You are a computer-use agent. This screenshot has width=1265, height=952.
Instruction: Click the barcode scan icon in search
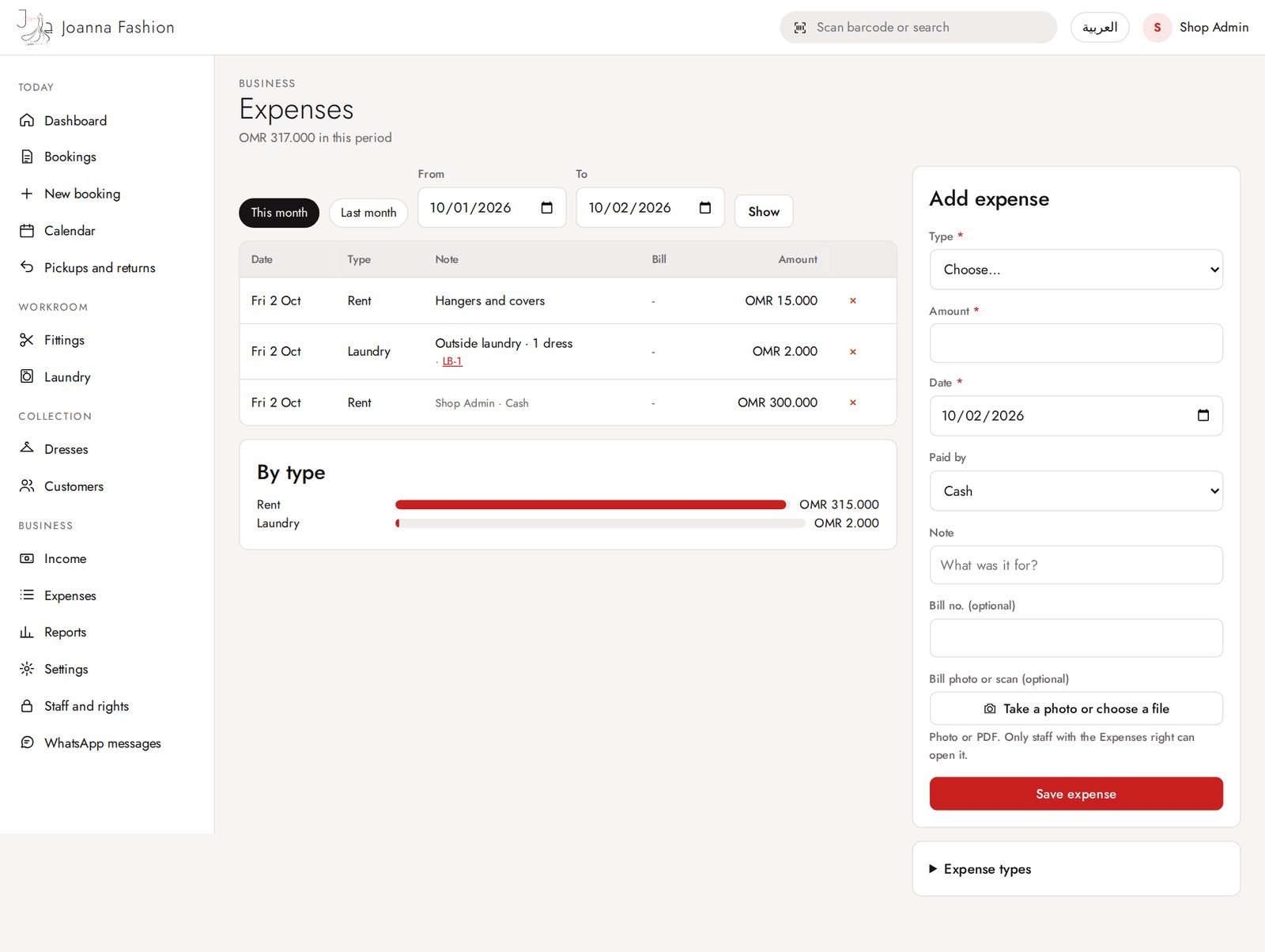(x=800, y=28)
